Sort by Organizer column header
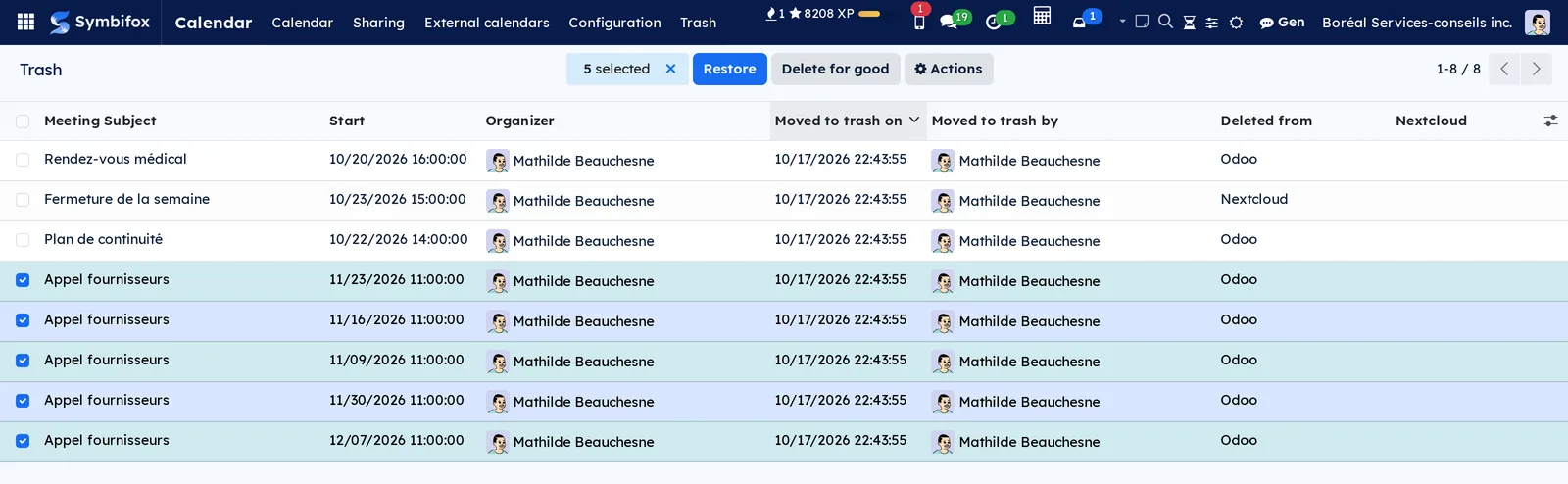 pos(519,121)
